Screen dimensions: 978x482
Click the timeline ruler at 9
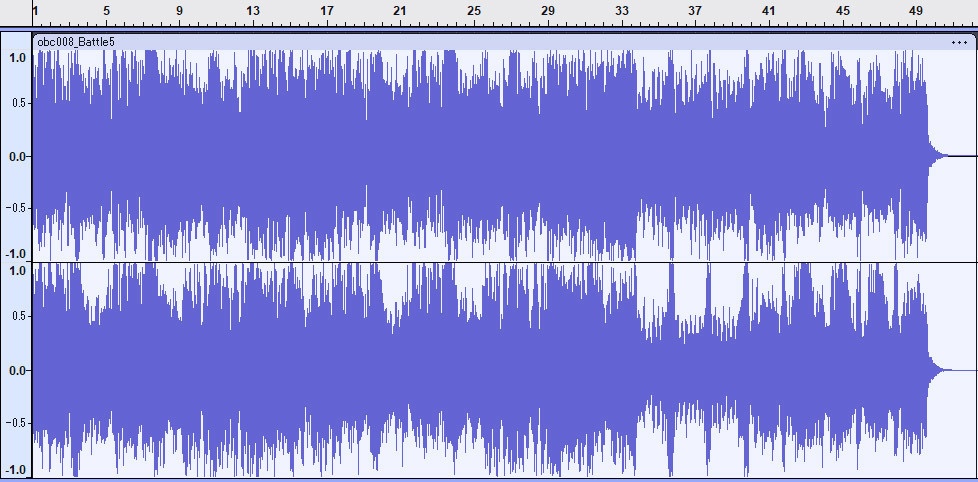point(180,11)
